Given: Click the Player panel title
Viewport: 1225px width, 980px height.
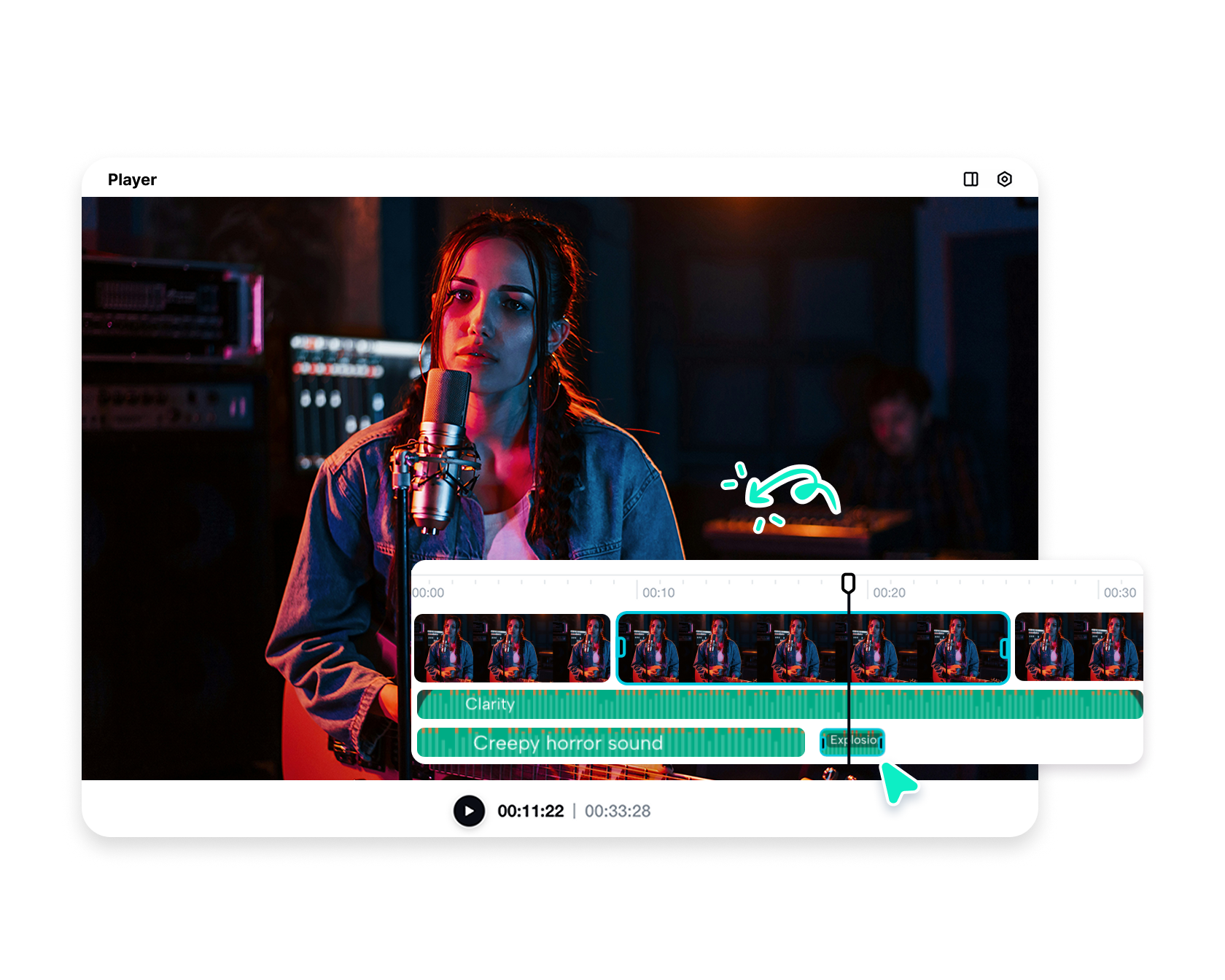Looking at the screenshot, I should point(132,179).
